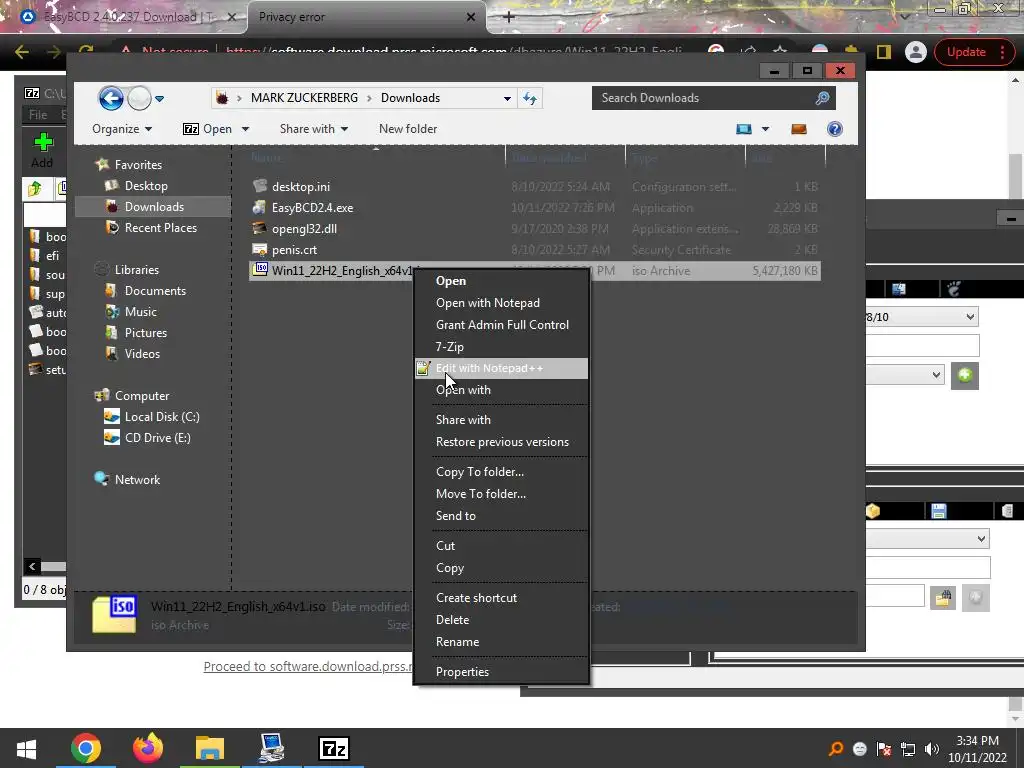Choose Restore previous versions
Viewport: 1024px width, 768px height.
point(502,442)
